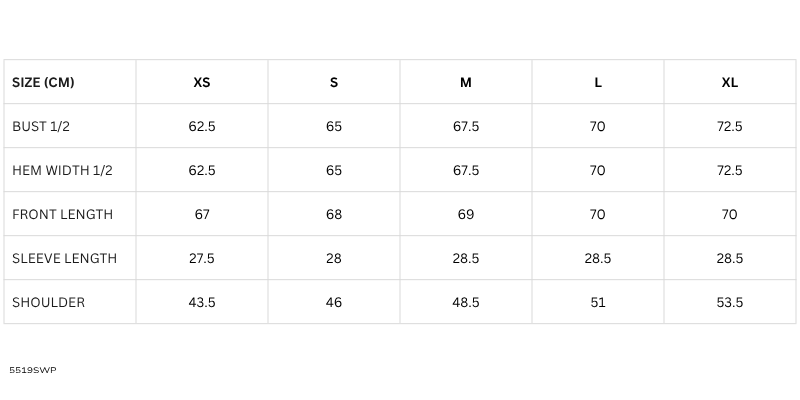Screen dimensions: 800x400
Task: Click the SHOULDER value 53.5 for XL
Action: [730, 302]
